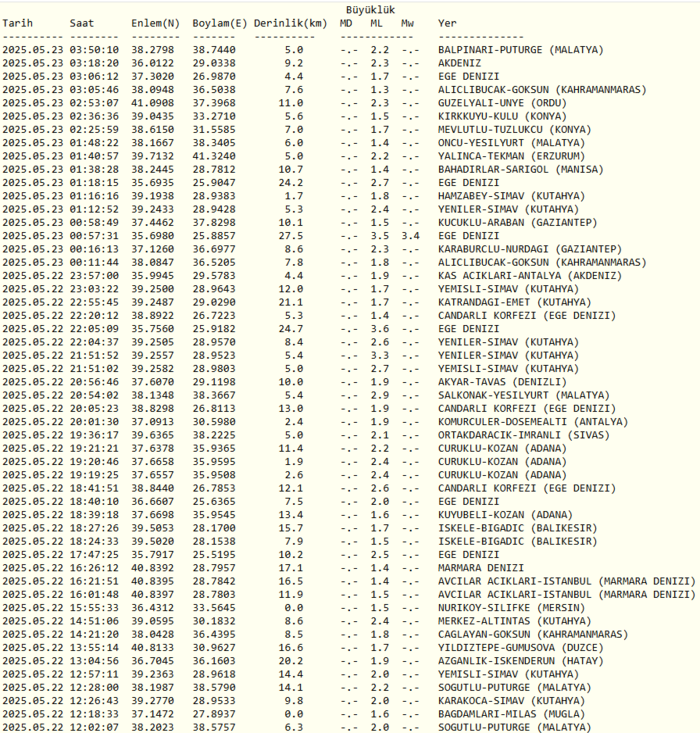This screenshot has width=700, height=733.
Task: Click depth value 27.5
Action: [290, 236]
